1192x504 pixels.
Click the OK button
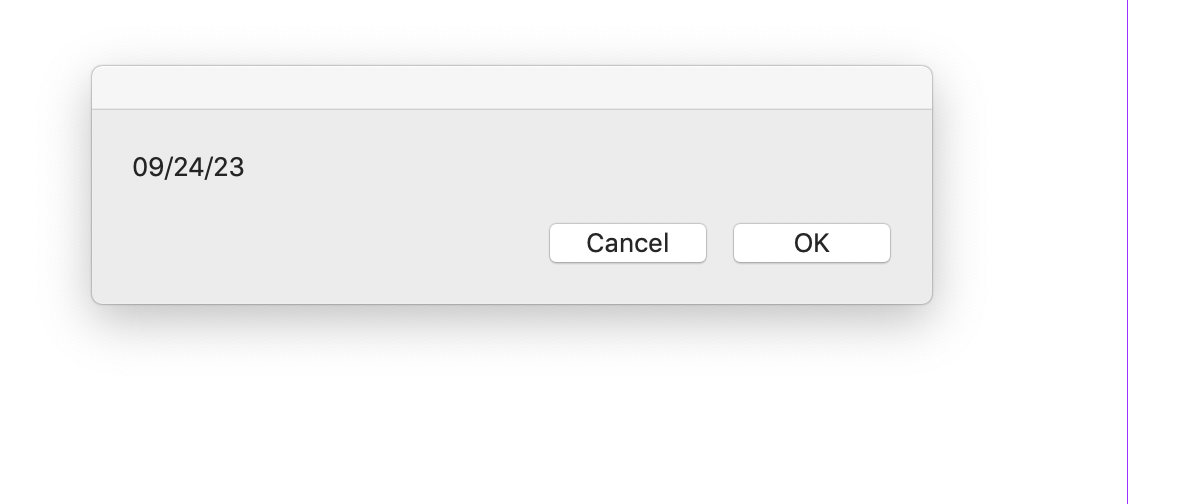point(811,243)
